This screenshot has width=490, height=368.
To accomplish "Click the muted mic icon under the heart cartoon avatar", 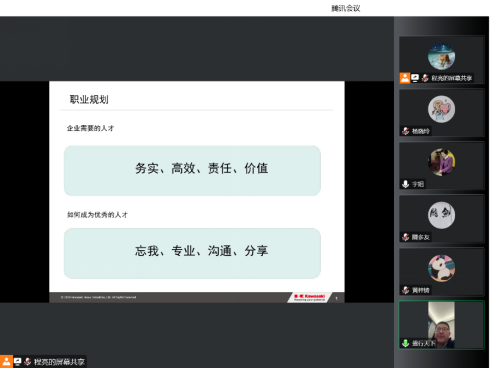I will (405, 131).
